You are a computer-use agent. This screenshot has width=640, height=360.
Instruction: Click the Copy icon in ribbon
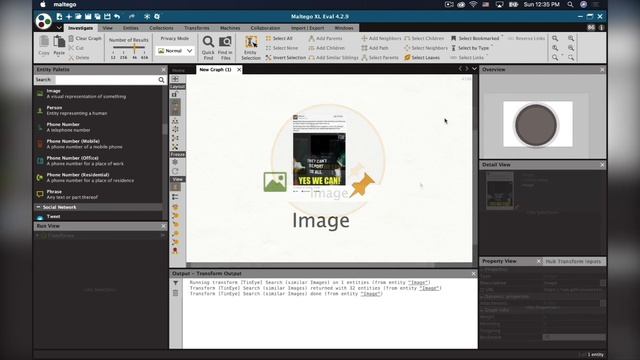[44, 42]
